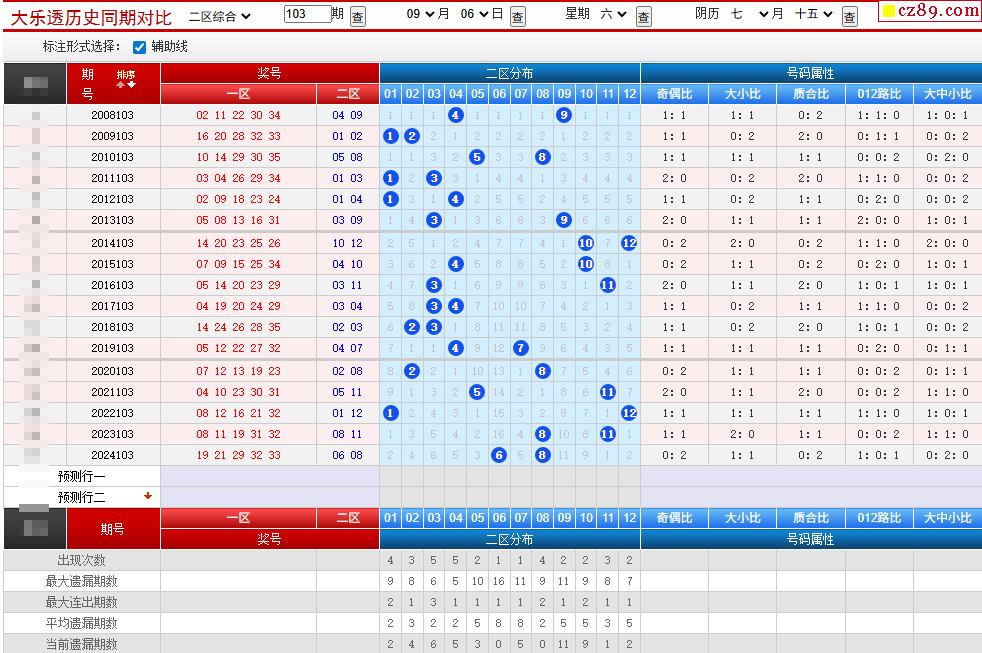Open the 阴历 七 lunar month dropdown

(x=749, y=14)
